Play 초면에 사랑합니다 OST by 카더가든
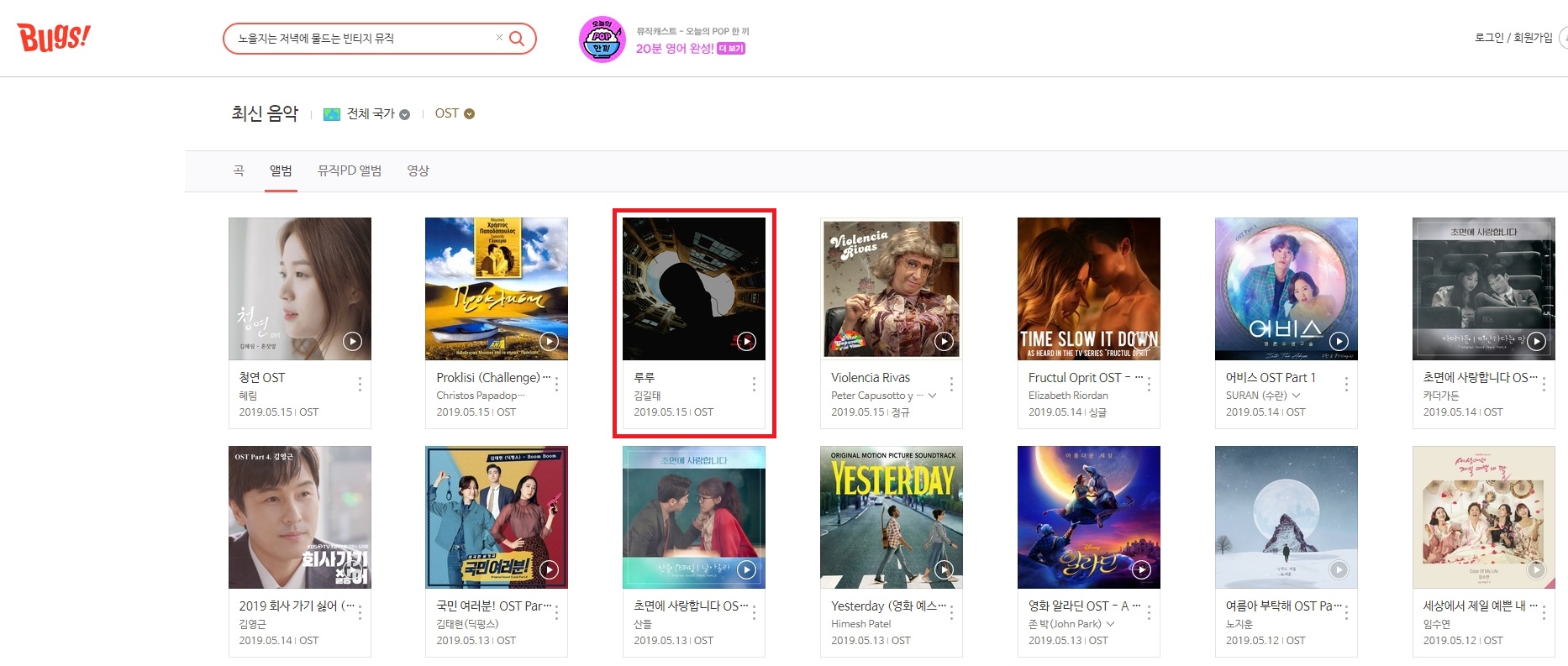The height and width of the screenshot is (666, 1568). click(x=1536, y=341)
